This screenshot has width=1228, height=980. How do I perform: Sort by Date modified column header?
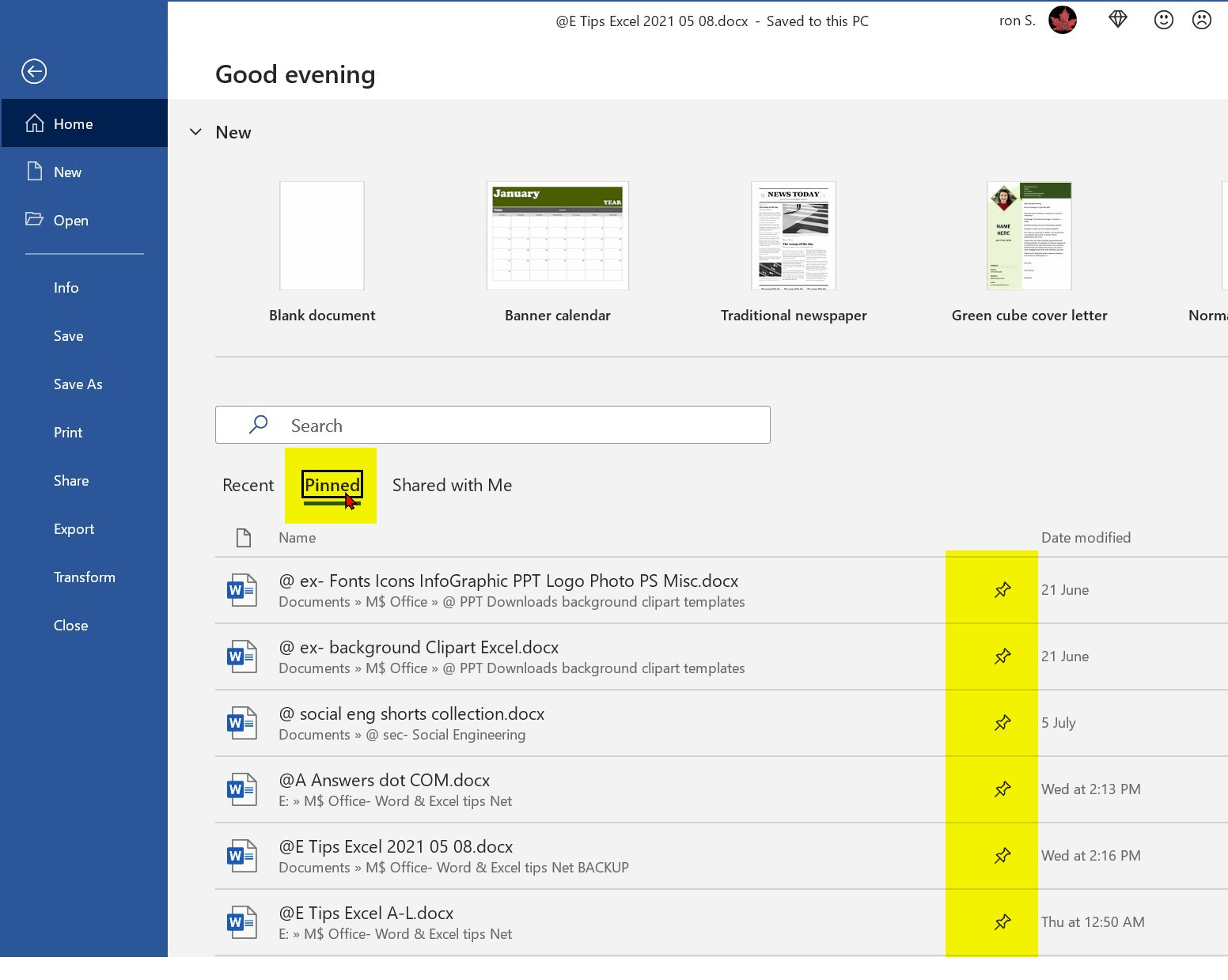click(x=1086, y=537)
